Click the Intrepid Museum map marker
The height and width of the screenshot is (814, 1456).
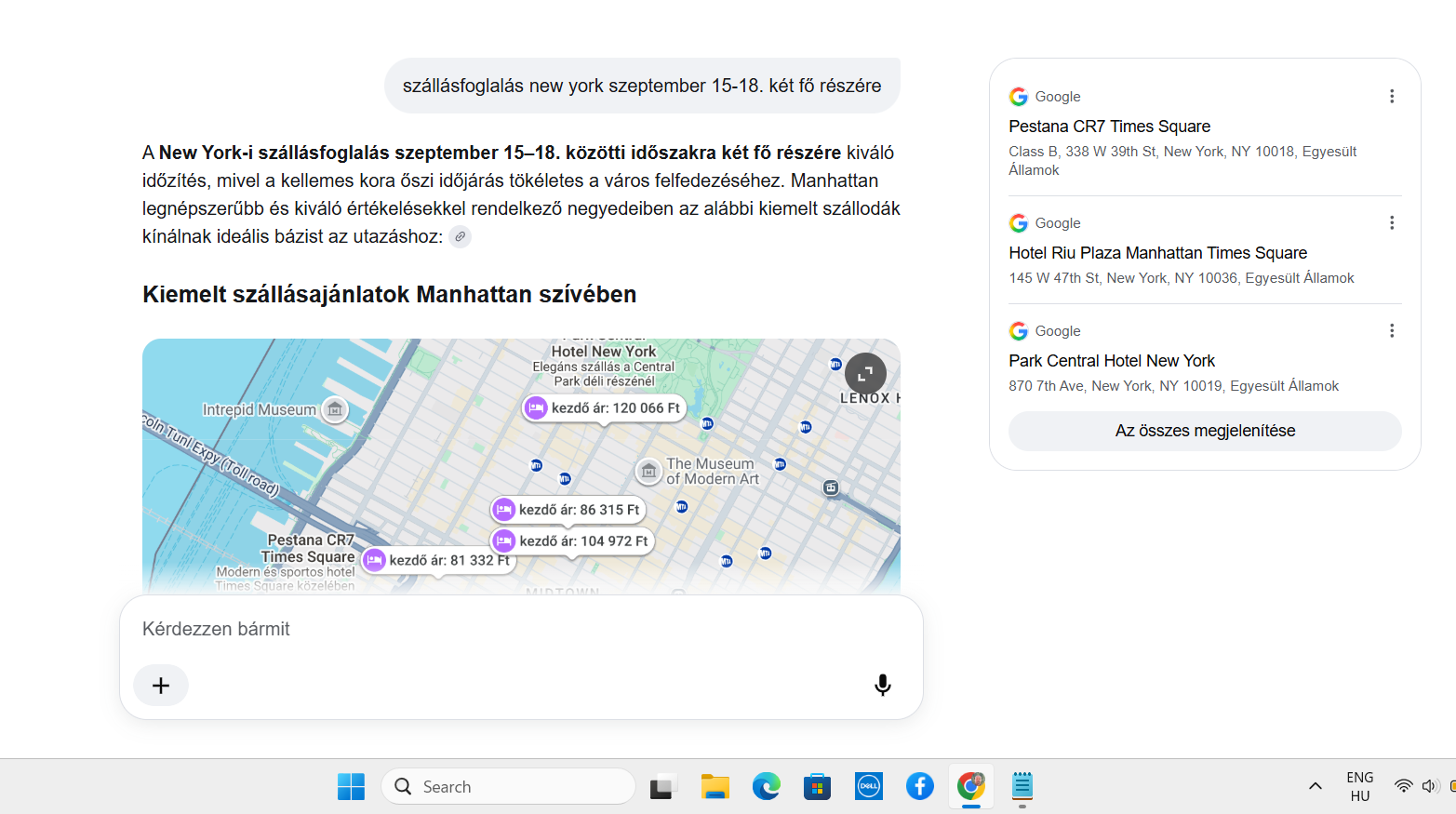pos(335,409)
